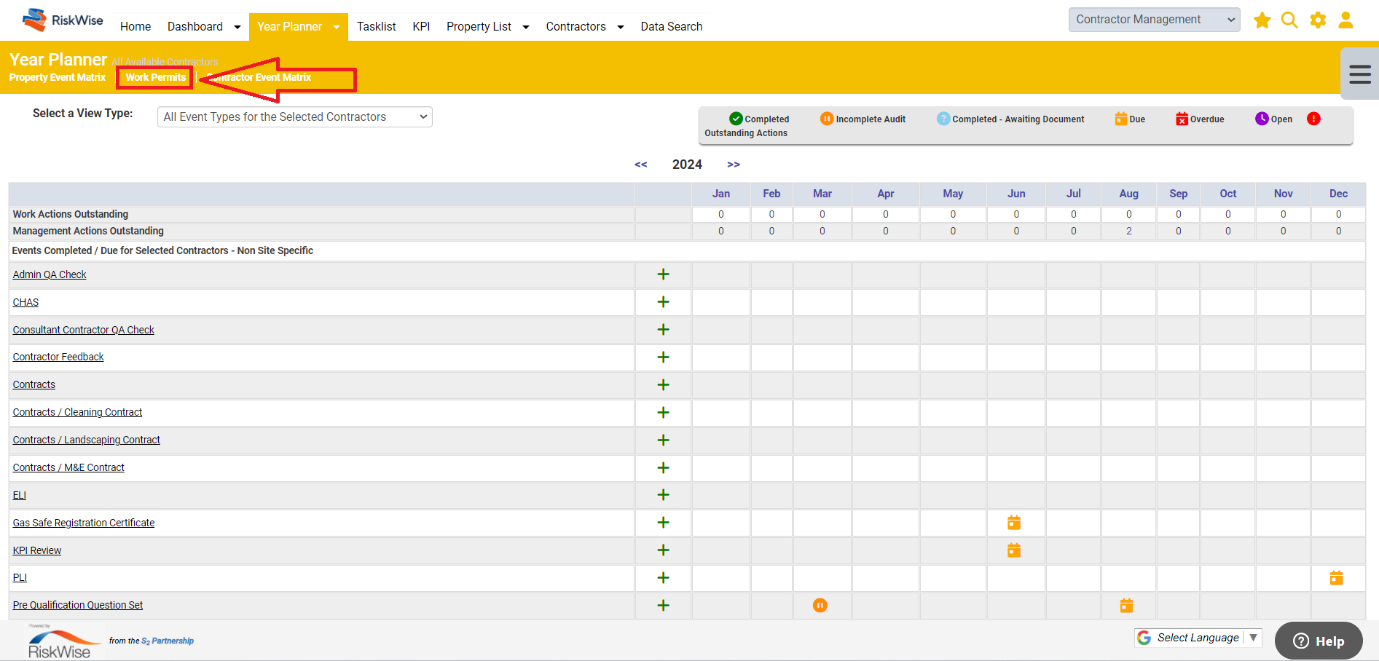Image resolution: width=1379 pixels, height=661 pixels.
Task: Open the PLI link
Action: pos(19,578)
